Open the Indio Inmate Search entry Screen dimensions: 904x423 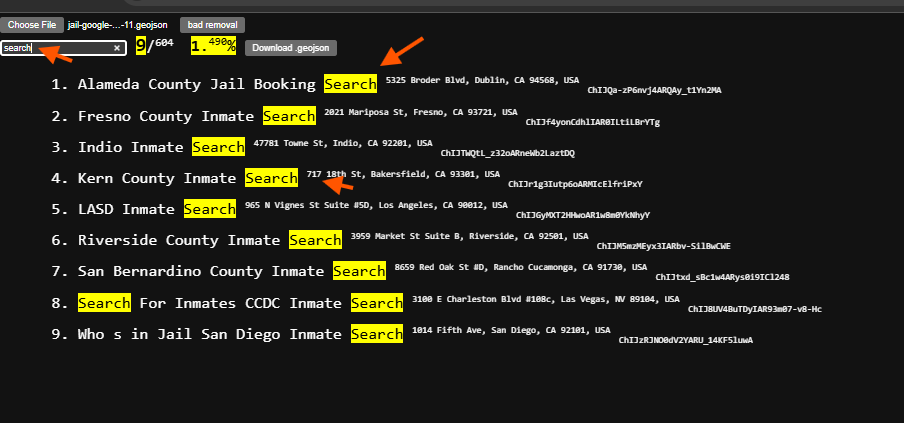pos(161,147)
